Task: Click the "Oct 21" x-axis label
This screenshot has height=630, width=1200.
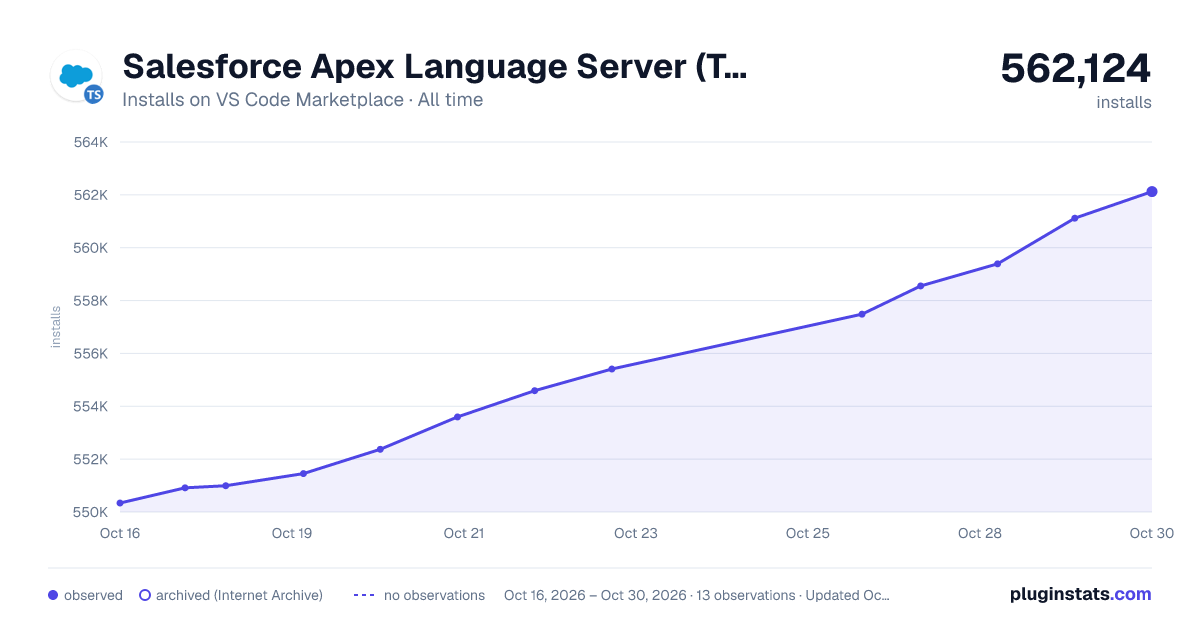Action: (x=464, y=533)
